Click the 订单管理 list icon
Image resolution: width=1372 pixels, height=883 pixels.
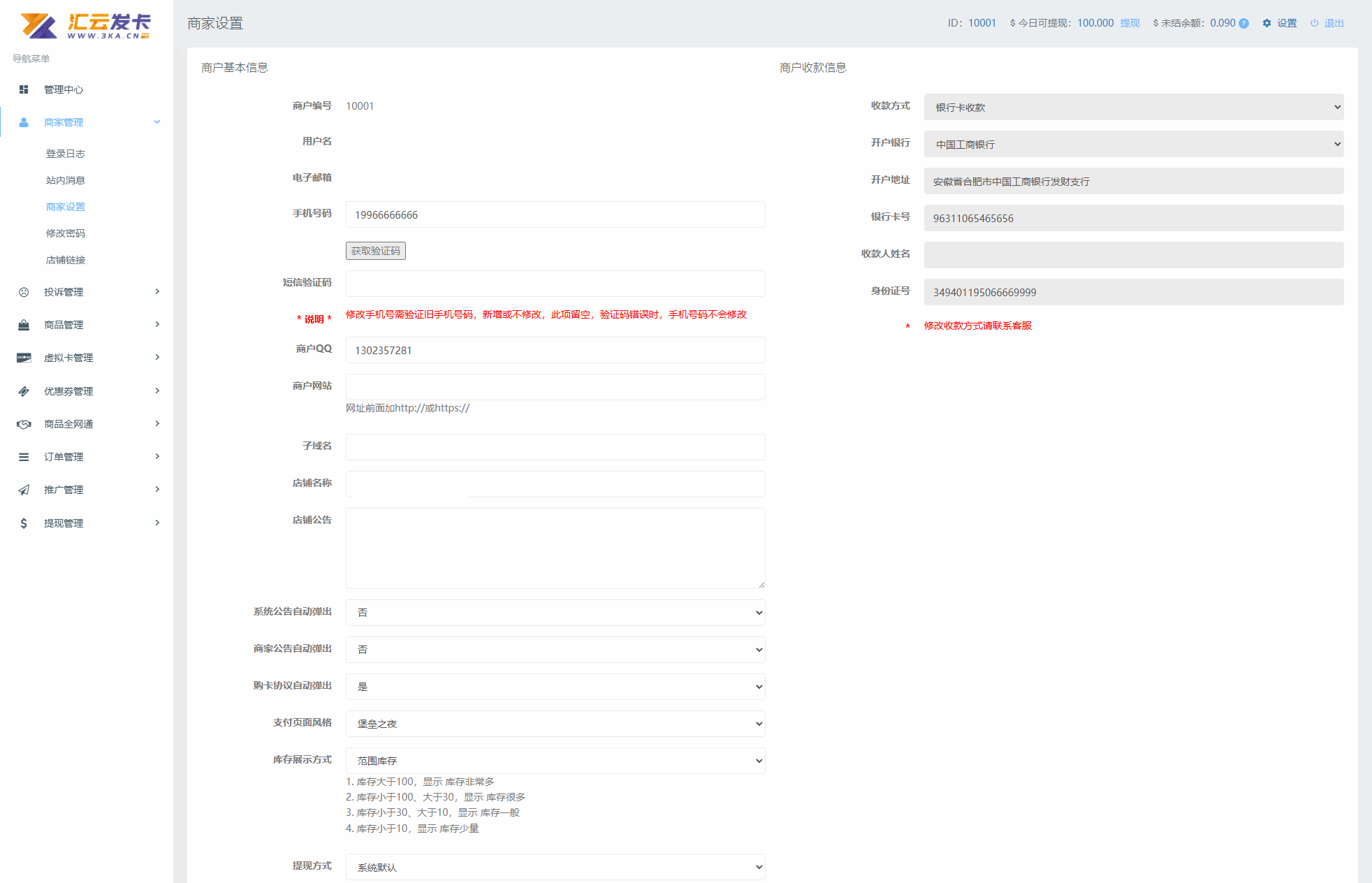(23, 456)
